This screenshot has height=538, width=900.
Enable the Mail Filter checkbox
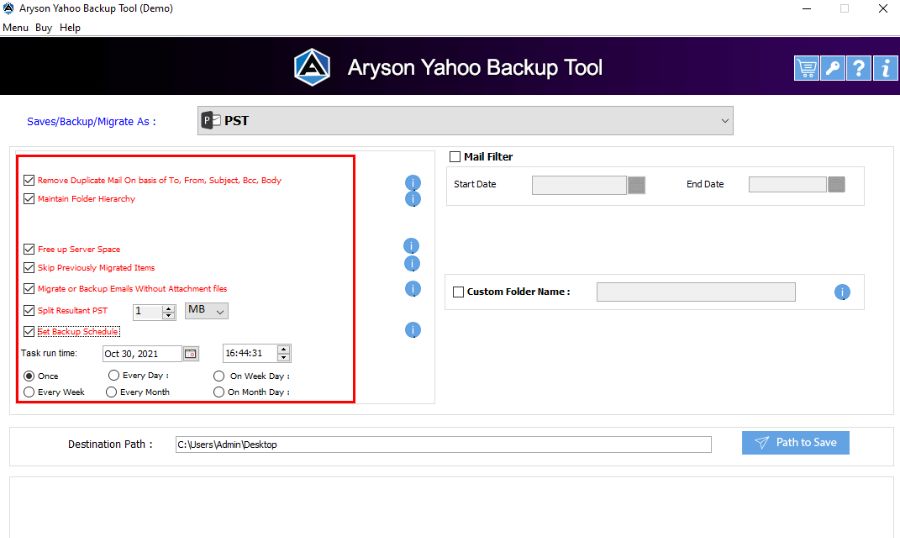(455, 157)
